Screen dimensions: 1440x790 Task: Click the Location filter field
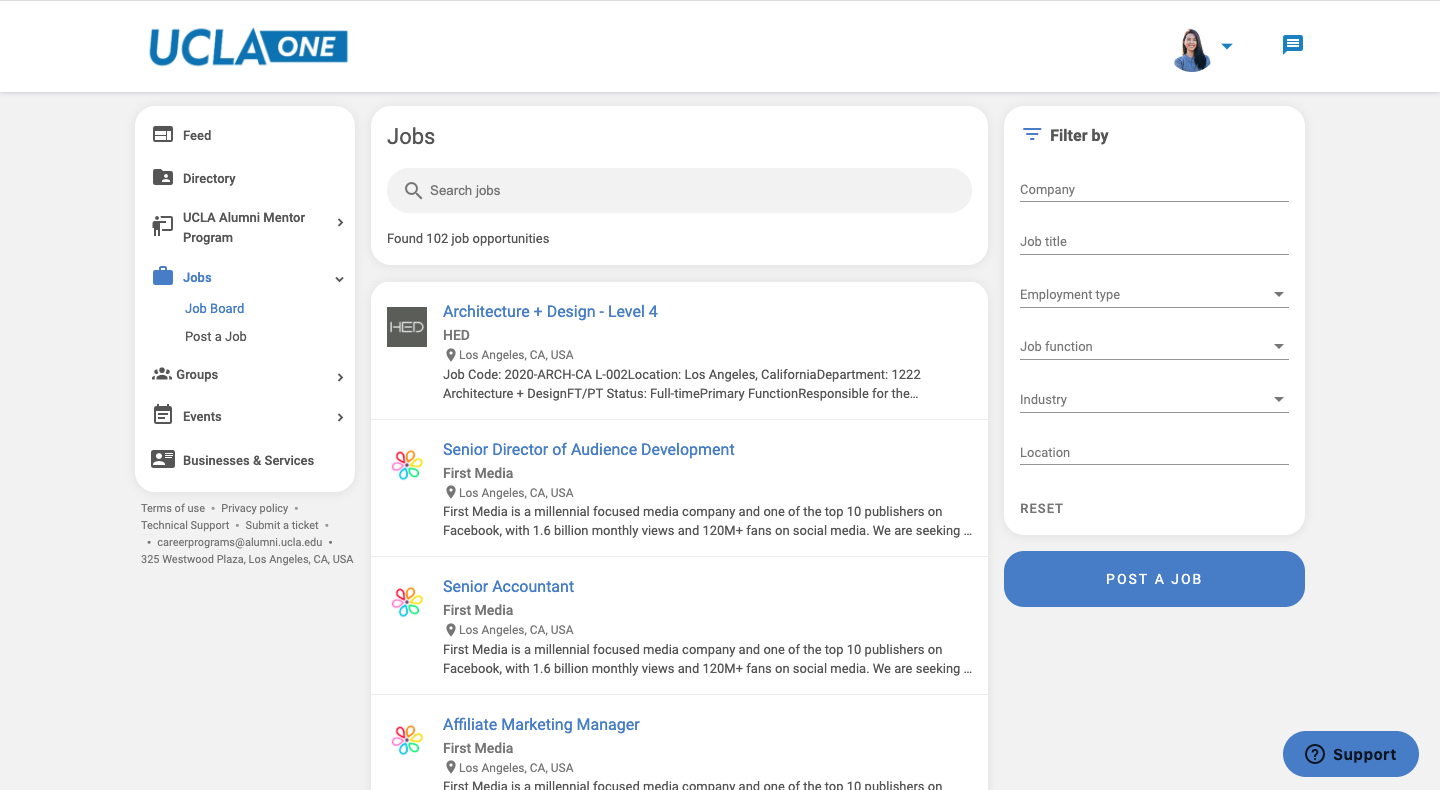point(1154,452)
